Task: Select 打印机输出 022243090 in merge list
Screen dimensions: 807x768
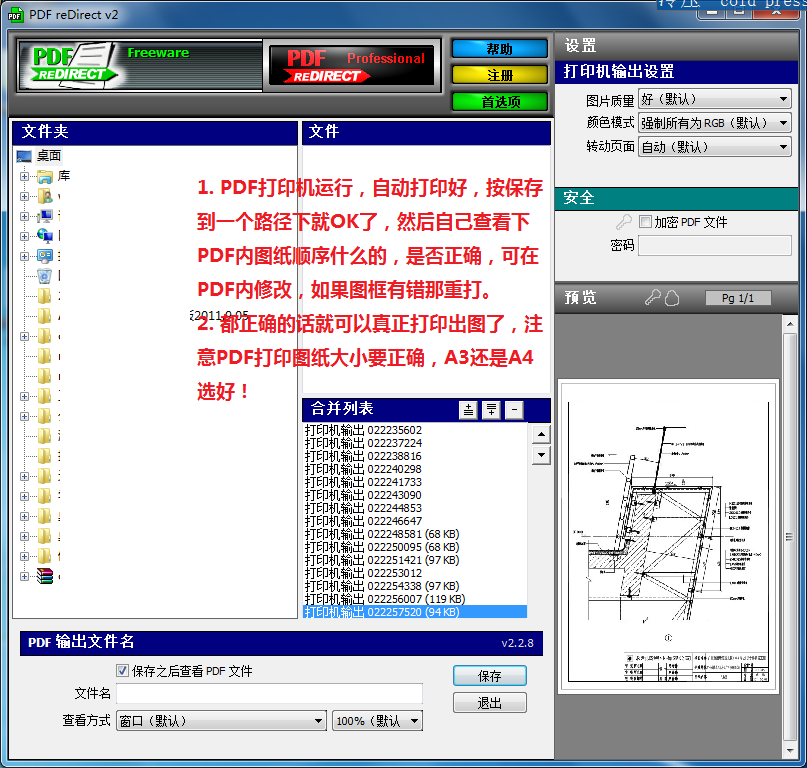Action: [x=415, y=495]
